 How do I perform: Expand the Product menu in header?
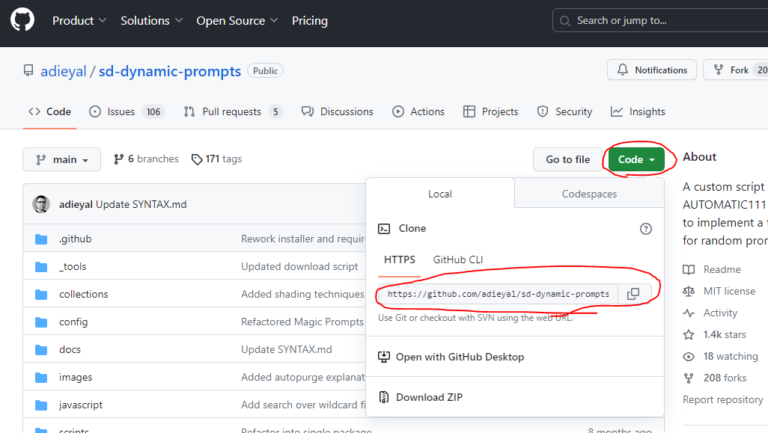pyautogui.click(x=78, y=20)
